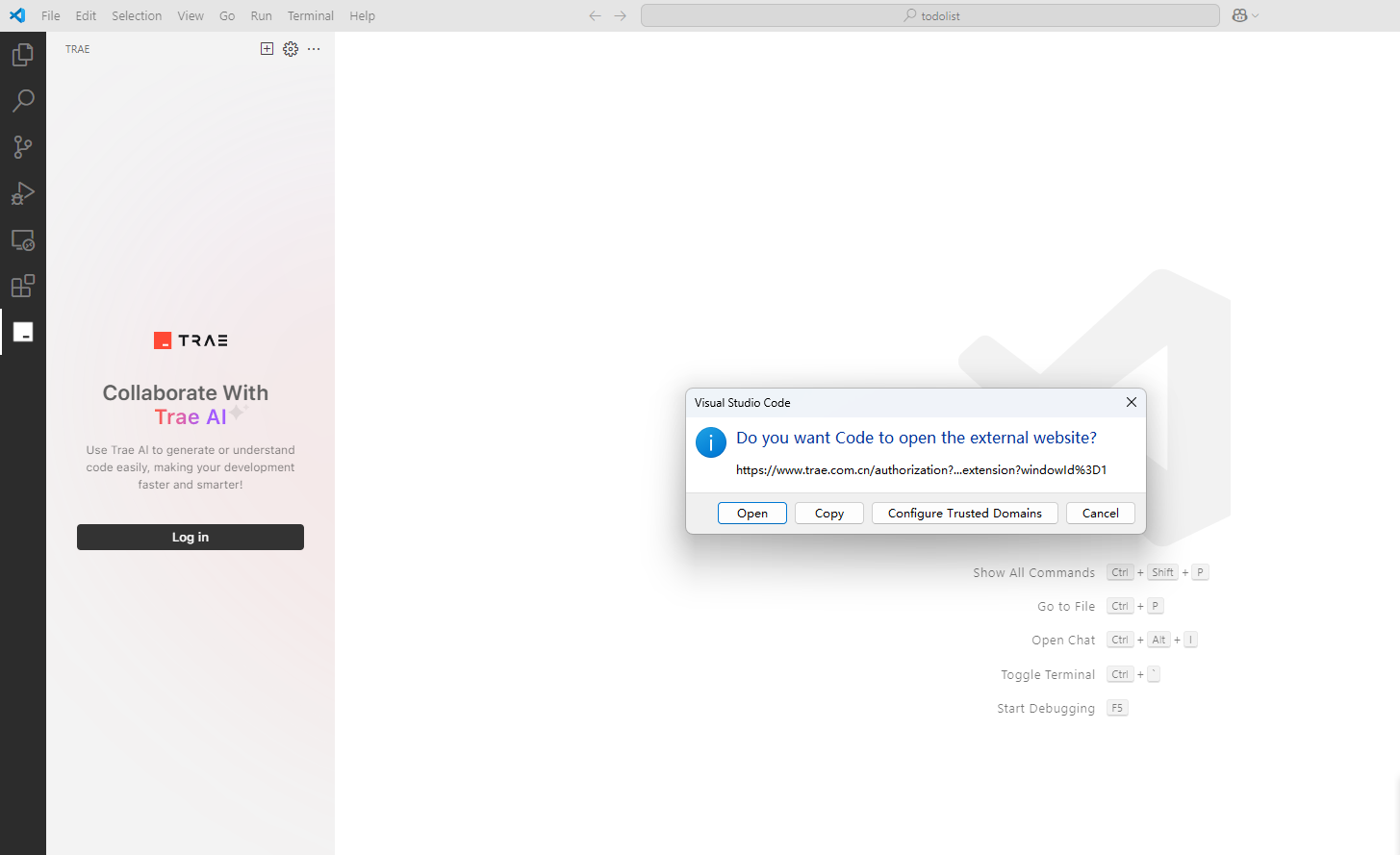
Task: Open the Run menu
Action: [x=261, y=16]
